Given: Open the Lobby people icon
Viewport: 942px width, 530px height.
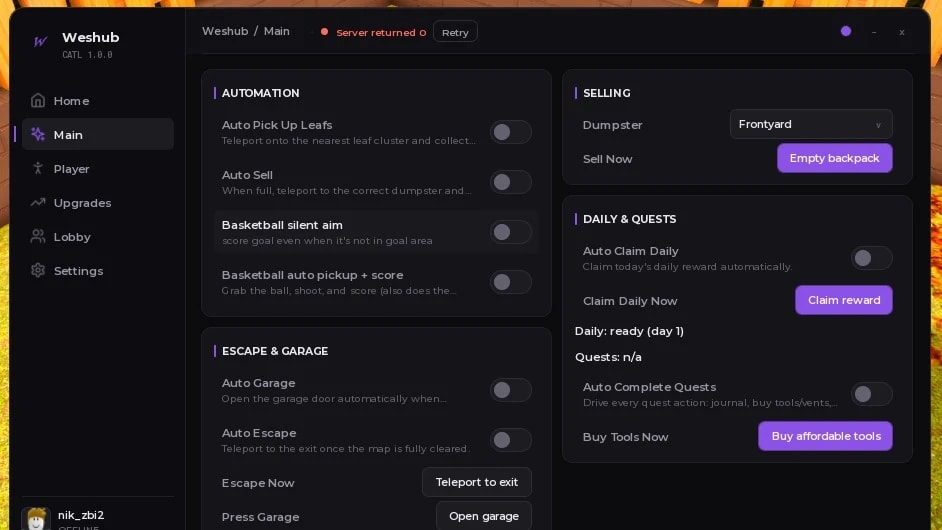Looking at the screenshot, I should click(x=38, y=237).
